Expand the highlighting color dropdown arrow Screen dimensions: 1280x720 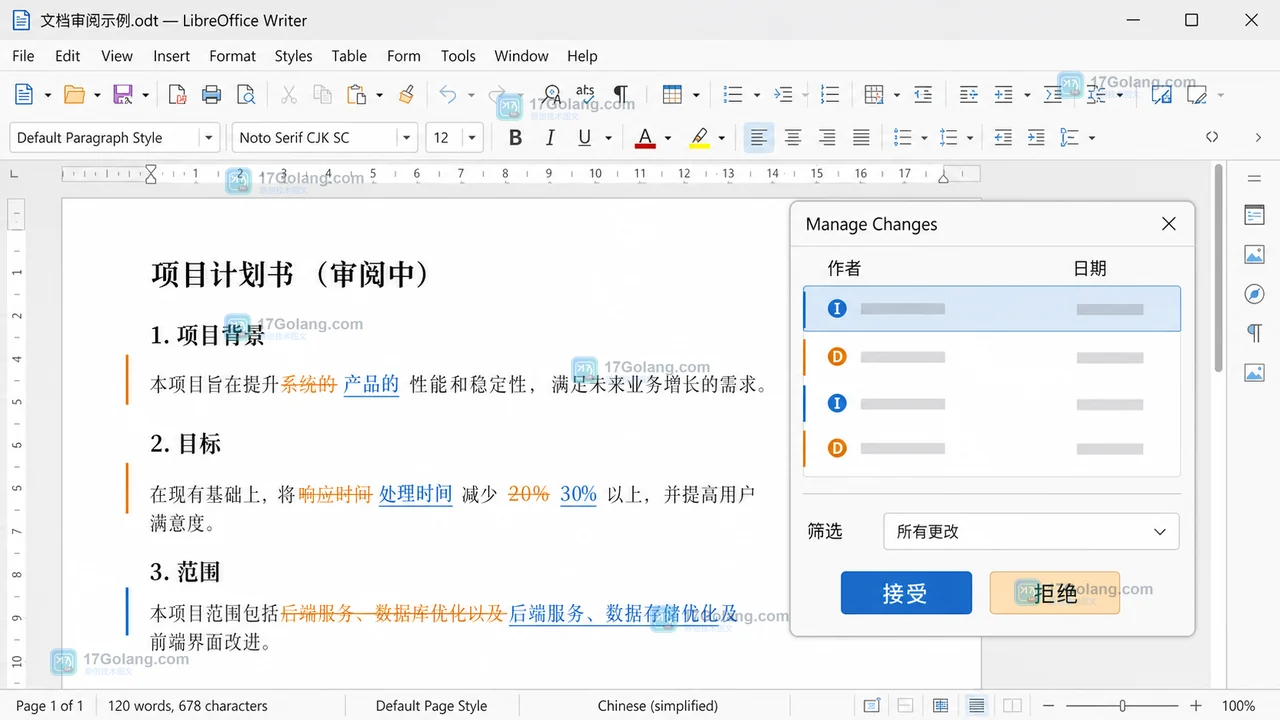(721, 138)
